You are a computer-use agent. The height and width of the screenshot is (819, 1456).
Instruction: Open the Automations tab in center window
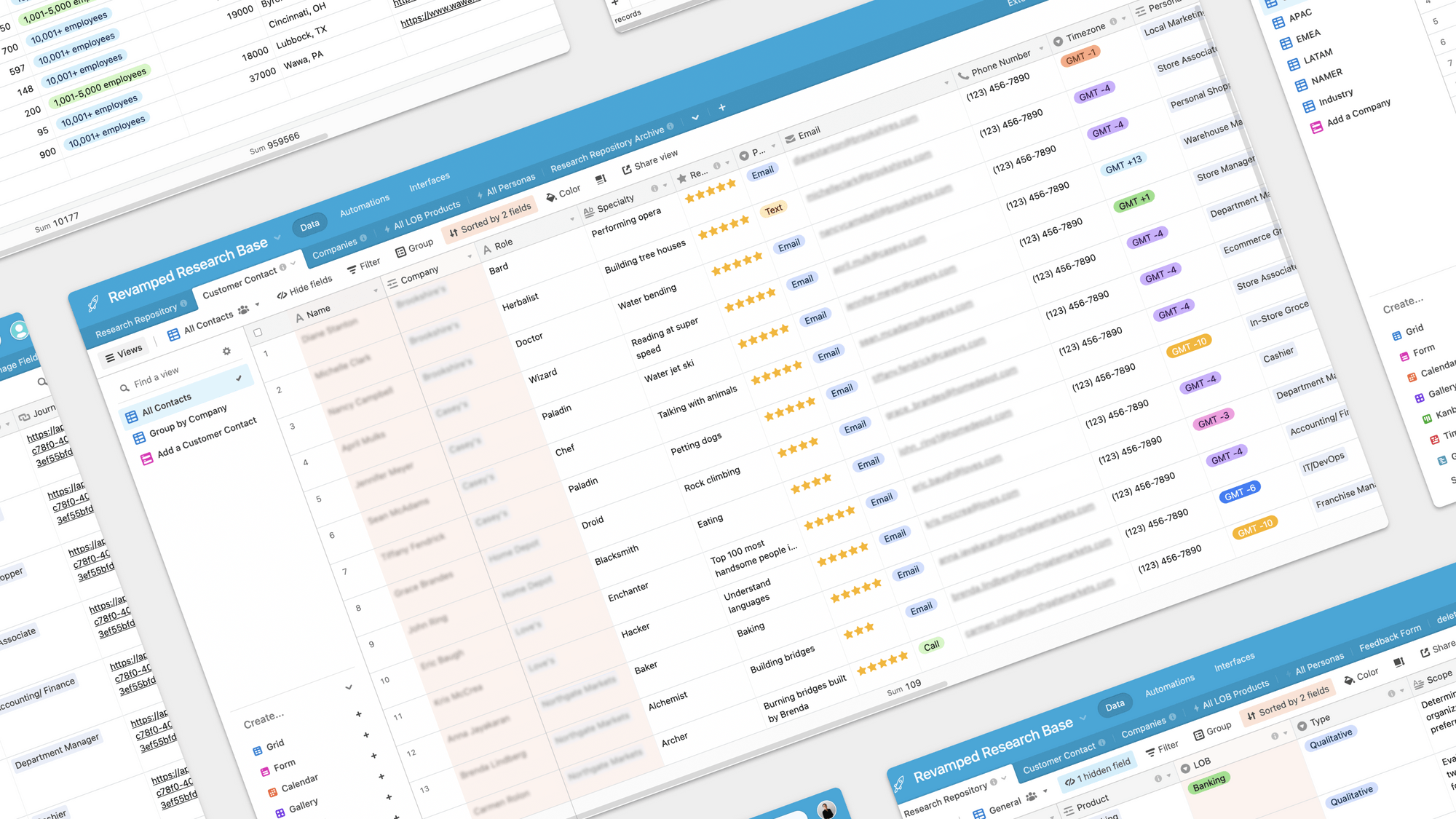point(365,205)
